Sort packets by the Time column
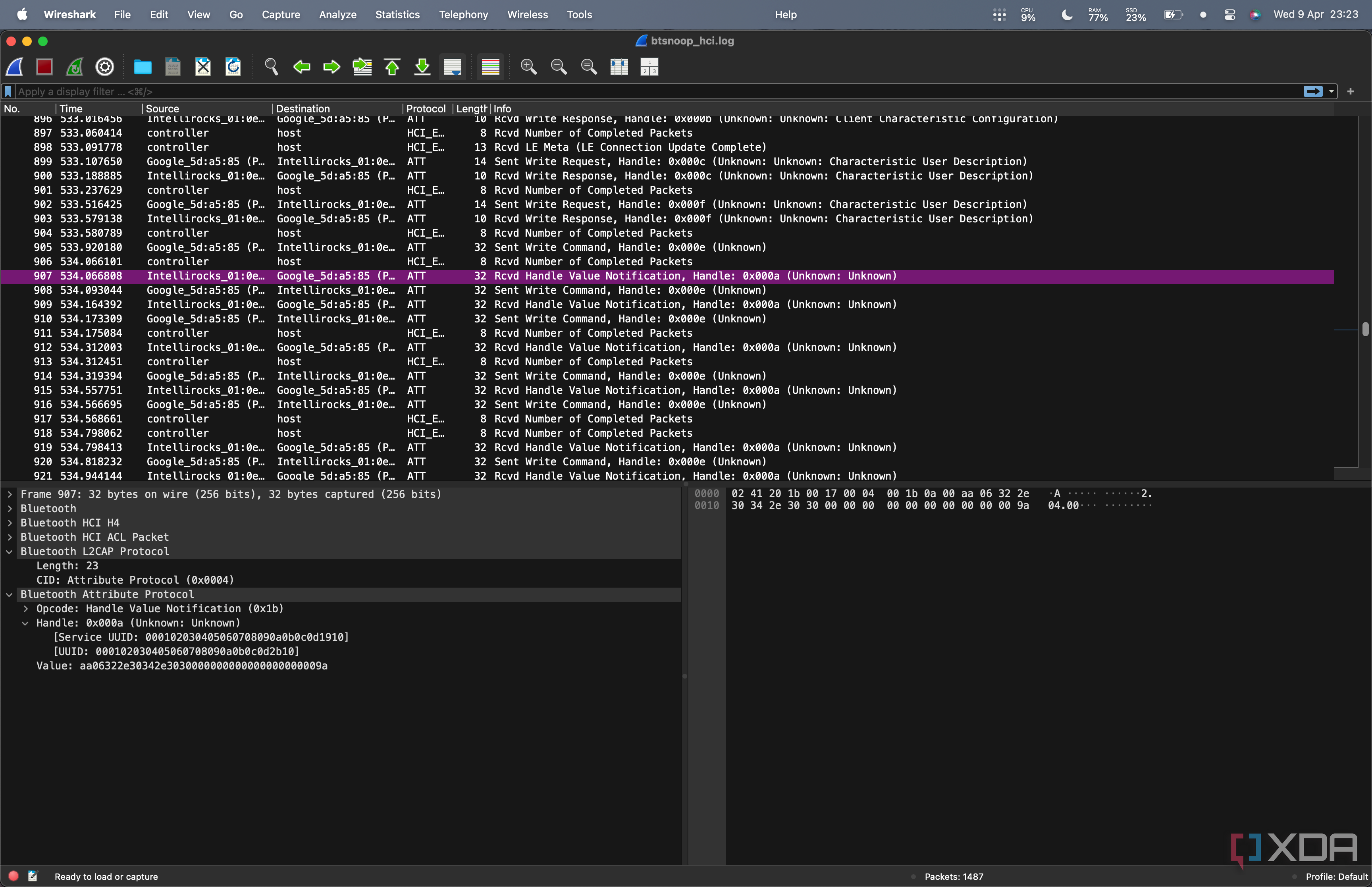This screenshot has width=1372, height=887. (x=99, y=109)
